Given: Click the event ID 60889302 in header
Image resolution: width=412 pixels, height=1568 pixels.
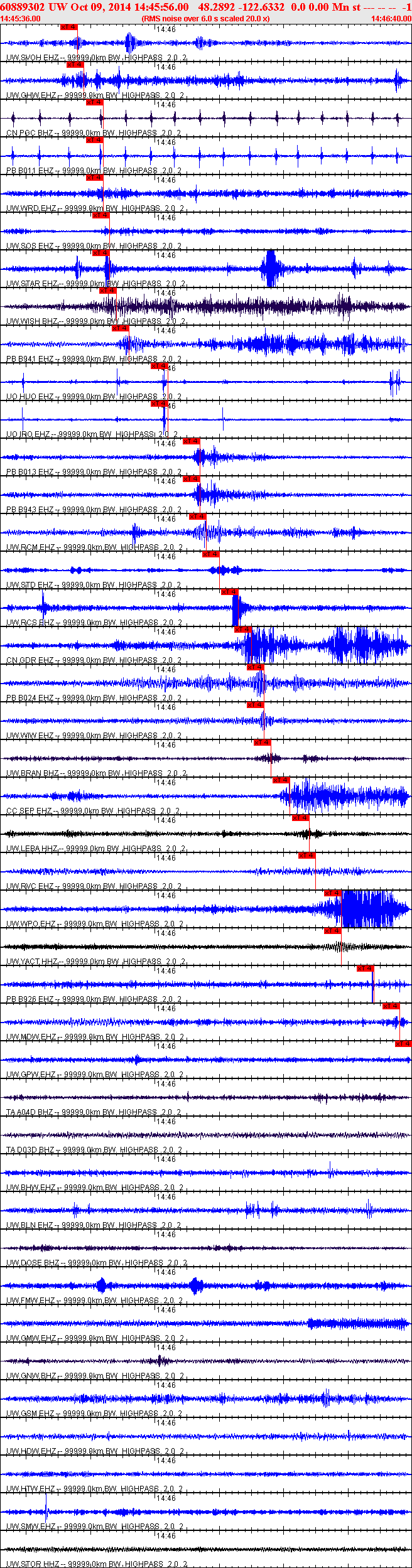Looking at the screenshot, I should (22, 7).
